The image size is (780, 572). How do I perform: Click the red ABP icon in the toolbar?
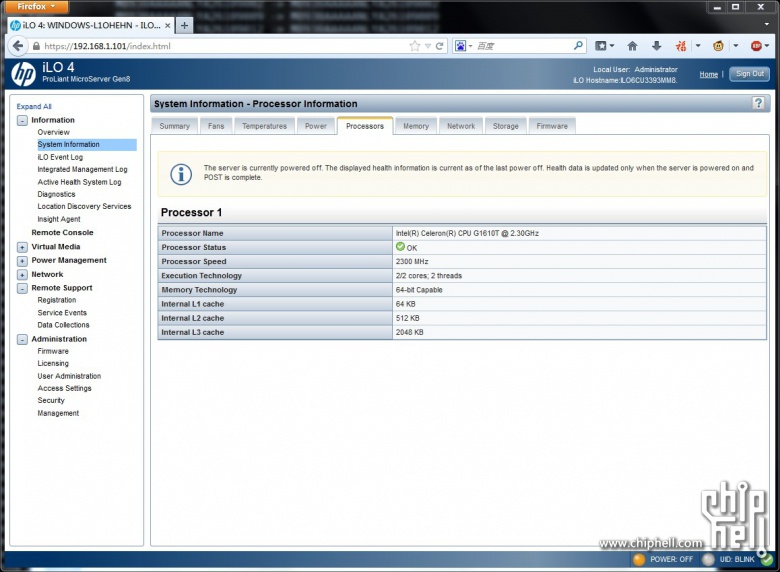point(756,46)
